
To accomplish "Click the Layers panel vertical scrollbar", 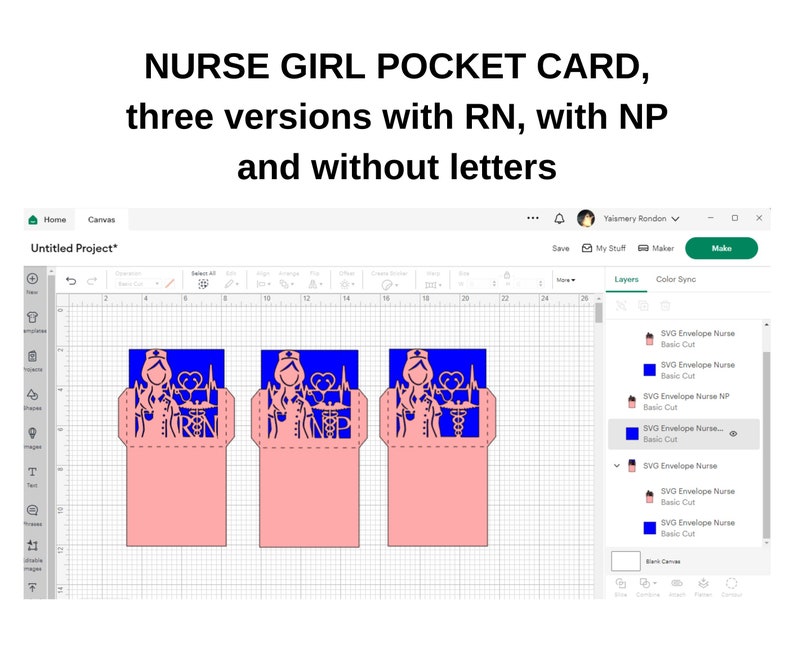I will click(x=766, y=445).
